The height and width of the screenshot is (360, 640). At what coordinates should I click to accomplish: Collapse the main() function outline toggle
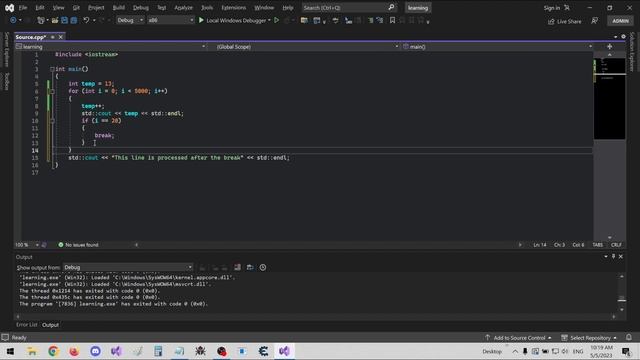[x=52, y=69]
